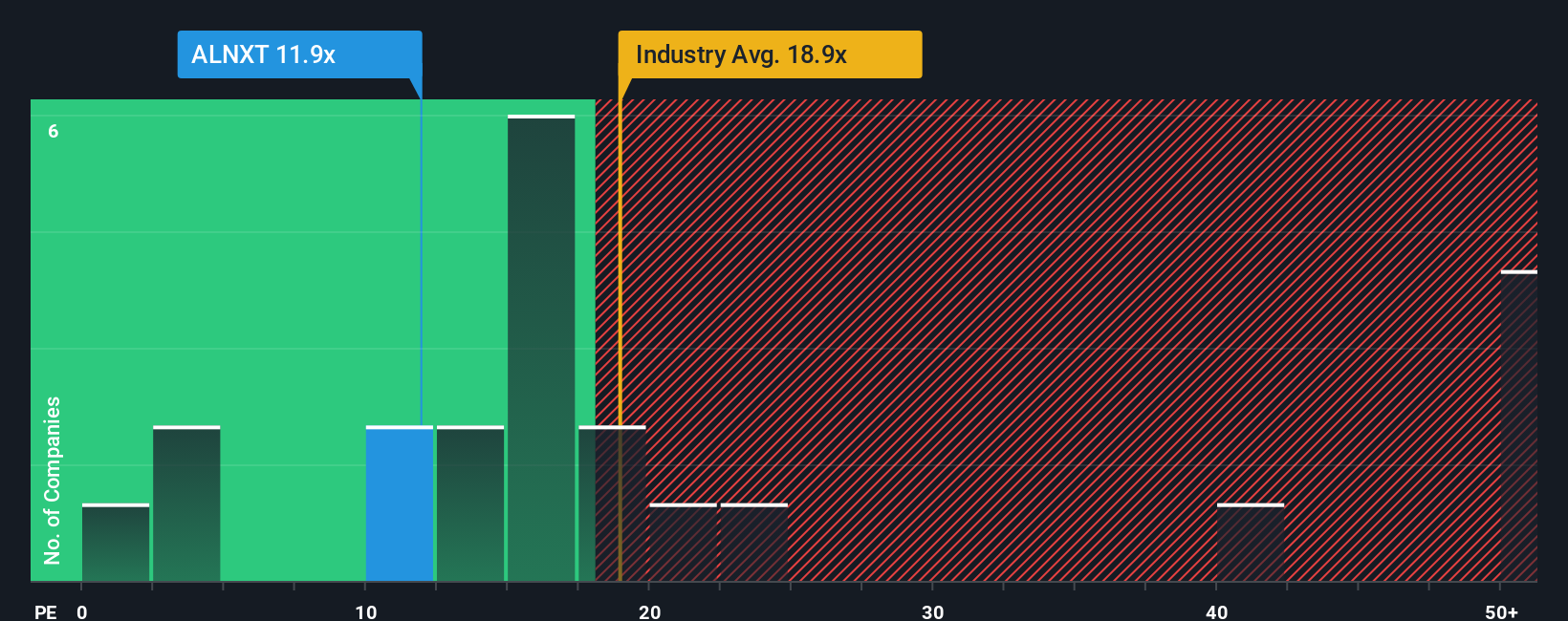The width and height of the screenshot is (1568, 621).
Task: Click the bar between PE 2.5 and 5
Action: (x=186, y=503)
